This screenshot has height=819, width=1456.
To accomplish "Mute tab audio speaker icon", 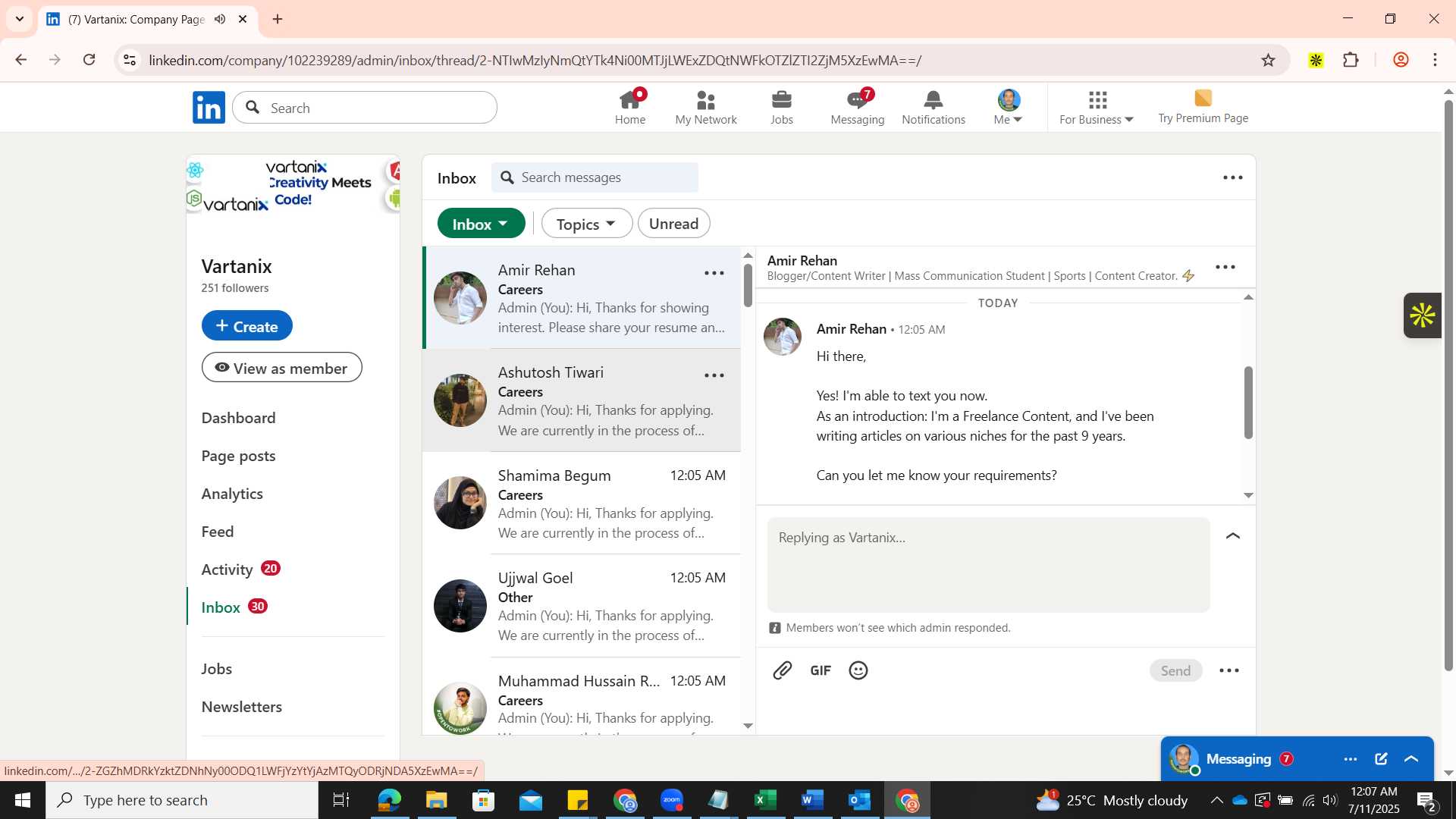I will 220,19.
